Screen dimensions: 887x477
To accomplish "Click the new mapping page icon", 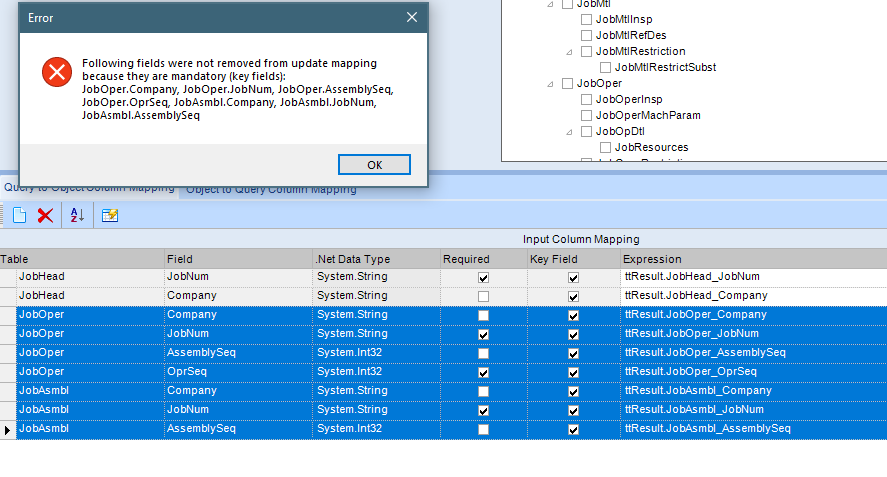I will [x=19, y=215].
